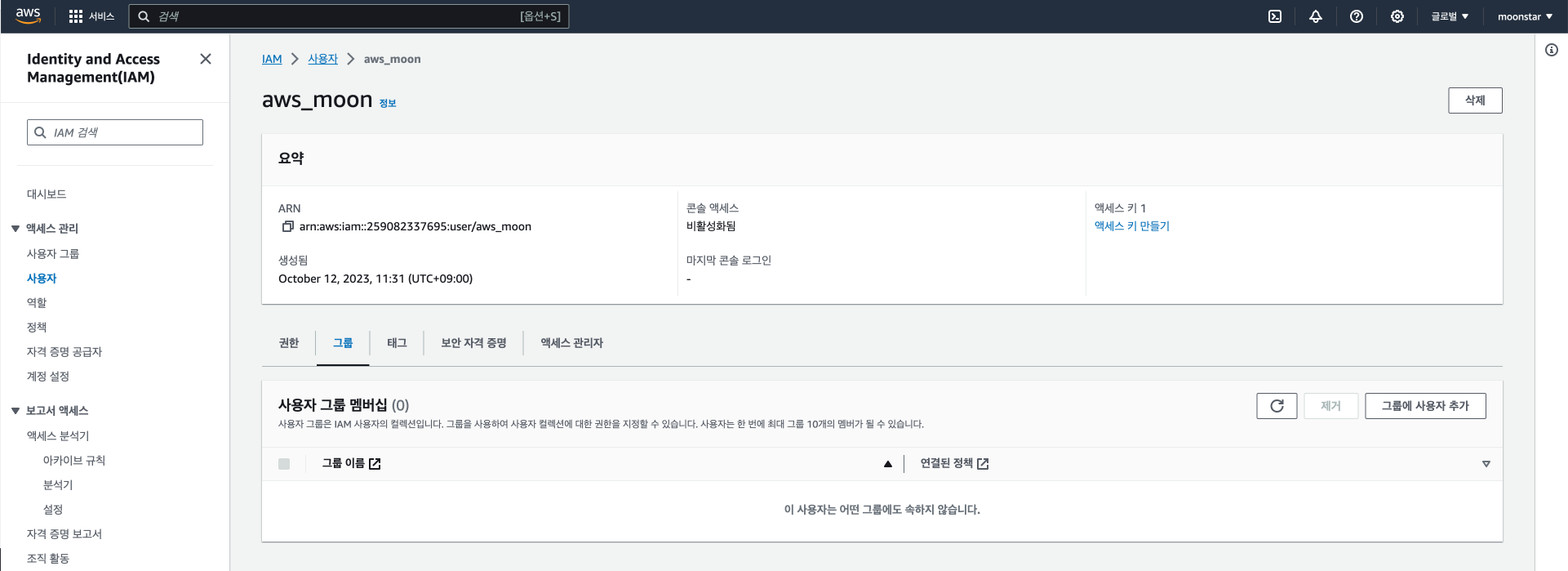Select the 그룹 tab
1568x571 pixels.
pos(343,343)
